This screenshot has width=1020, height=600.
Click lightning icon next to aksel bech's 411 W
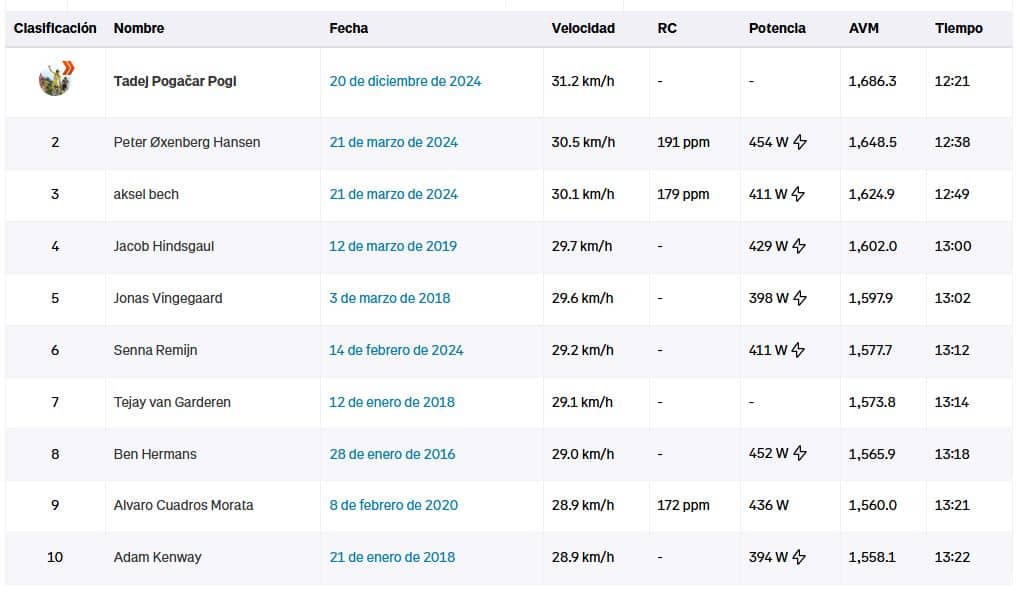point(798,195)
